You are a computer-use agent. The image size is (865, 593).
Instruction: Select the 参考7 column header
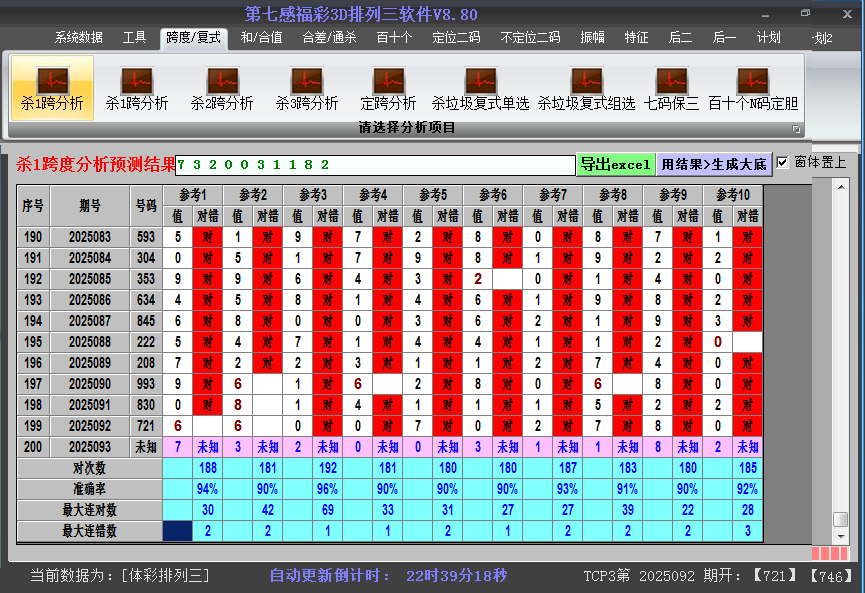(x=553, y=195)
